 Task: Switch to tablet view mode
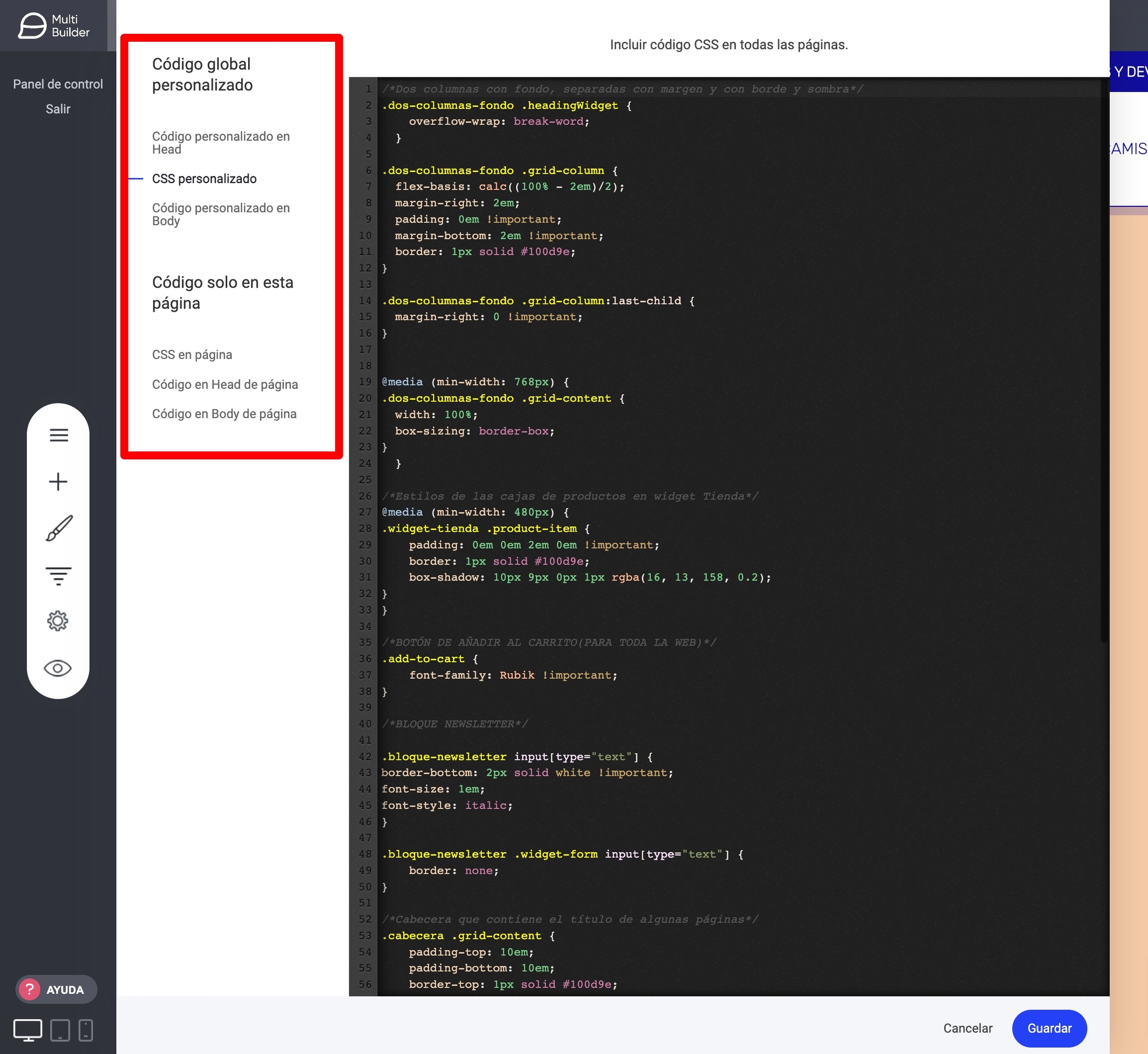[x=60, y=1030]
